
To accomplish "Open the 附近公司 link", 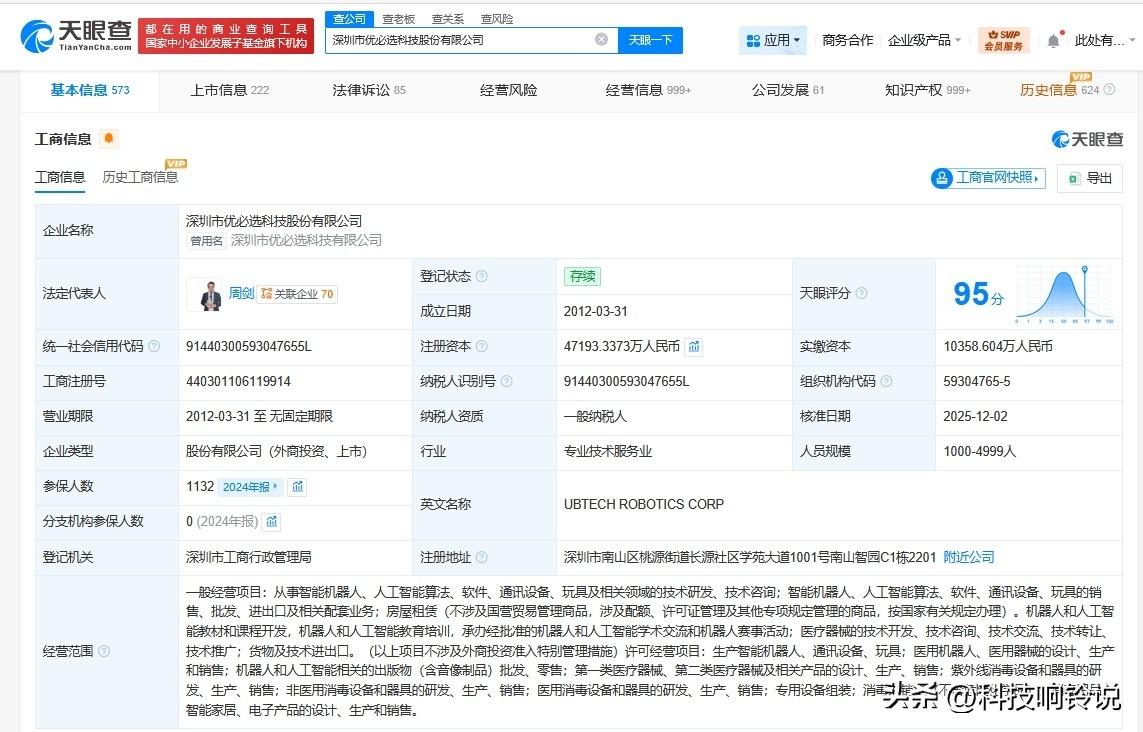I will click(x=969, y=557).
